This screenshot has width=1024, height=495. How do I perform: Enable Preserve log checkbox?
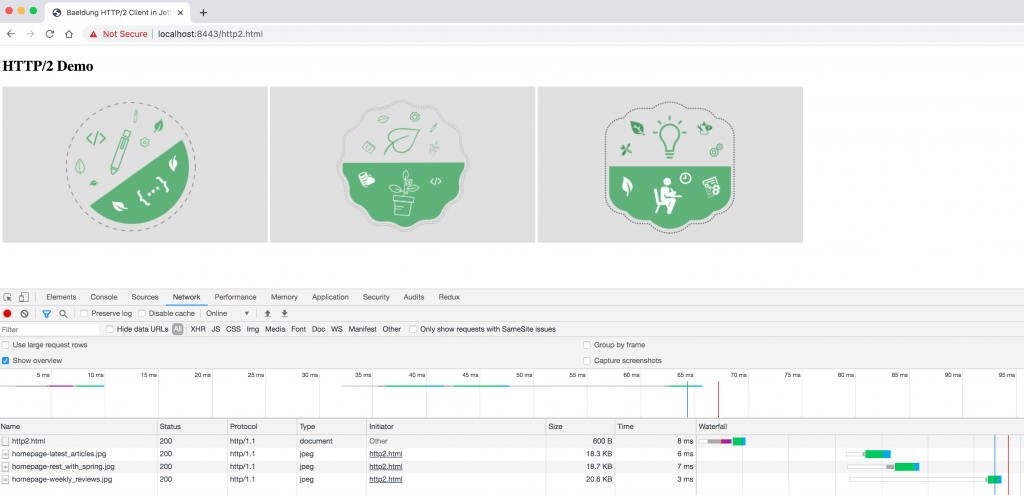click(x=84, y=313)
